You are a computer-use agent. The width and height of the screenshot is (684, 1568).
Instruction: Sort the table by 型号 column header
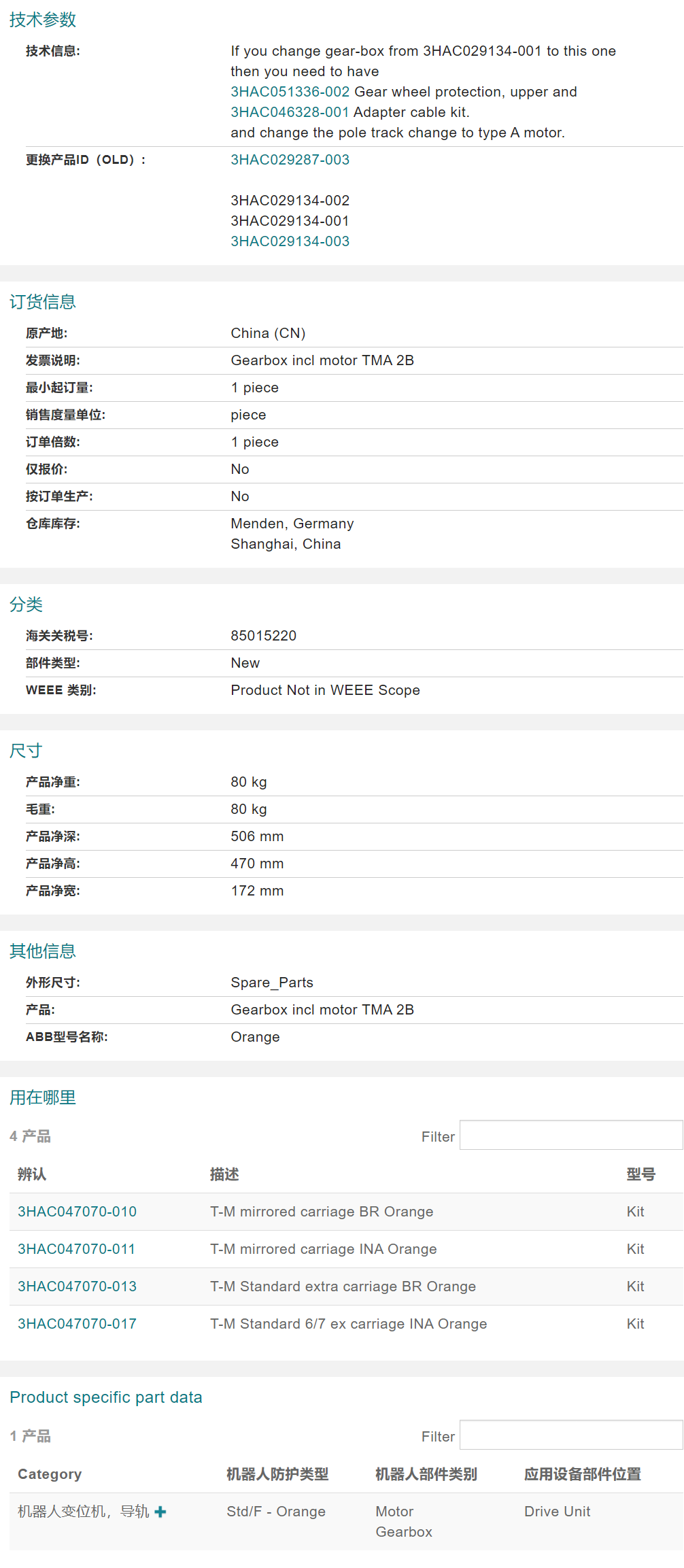[x=640, y=1174]
